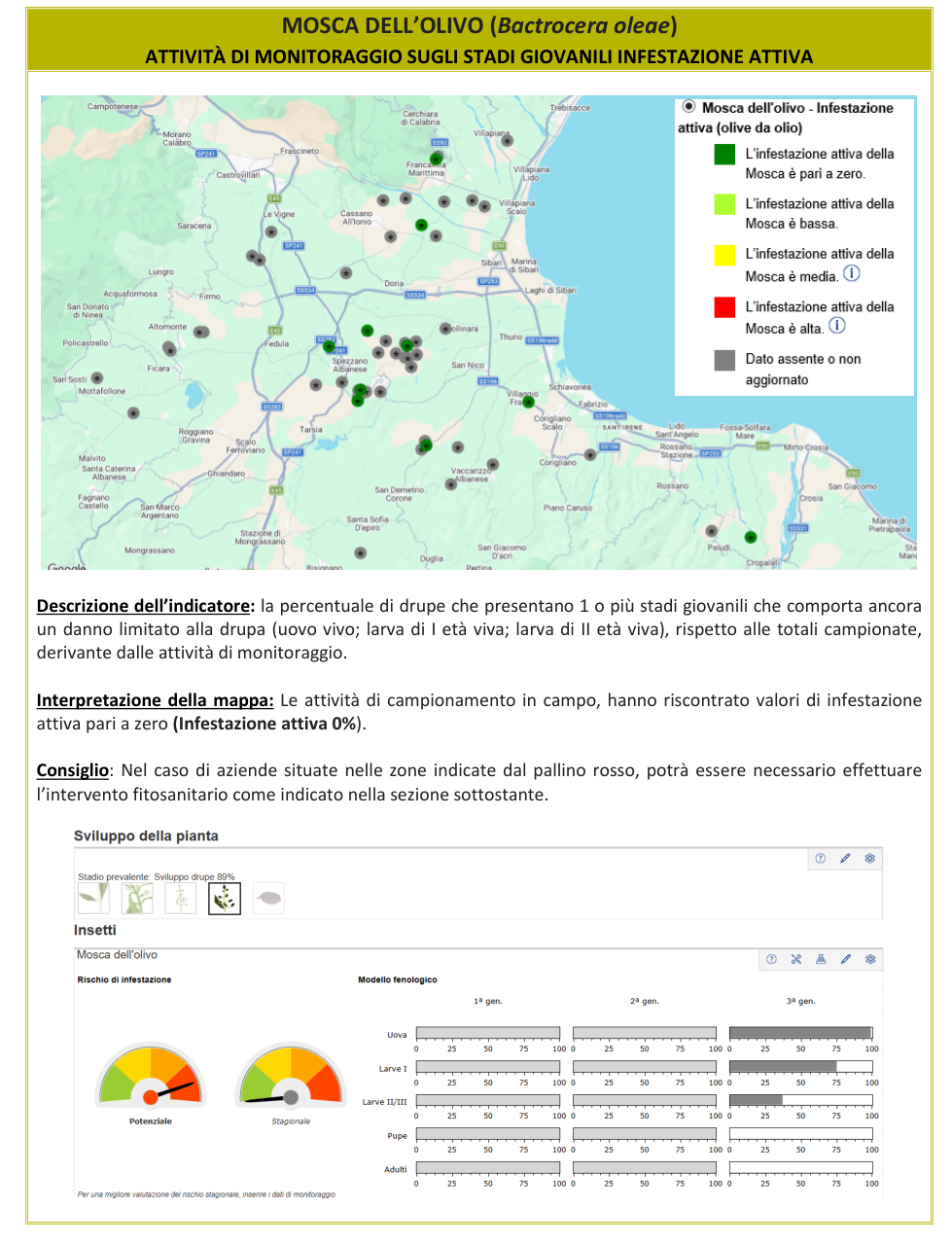Select 'Mosca dell'olivo - Infestazione attiva' radio button
952x1243 pixels.
coord(688,107)
